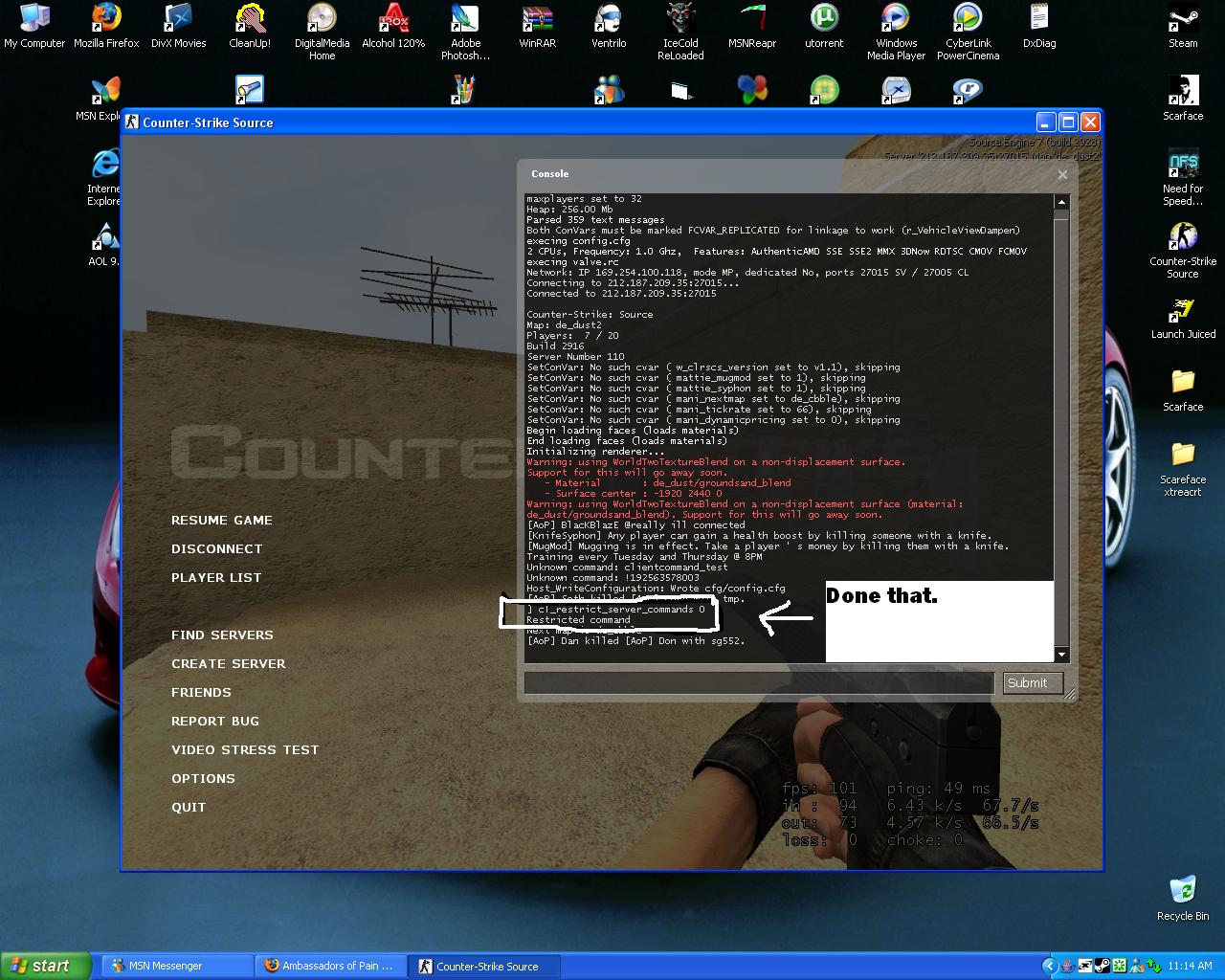
Task: Click the Submit button in console
Action: click(x=1027, y=682)
